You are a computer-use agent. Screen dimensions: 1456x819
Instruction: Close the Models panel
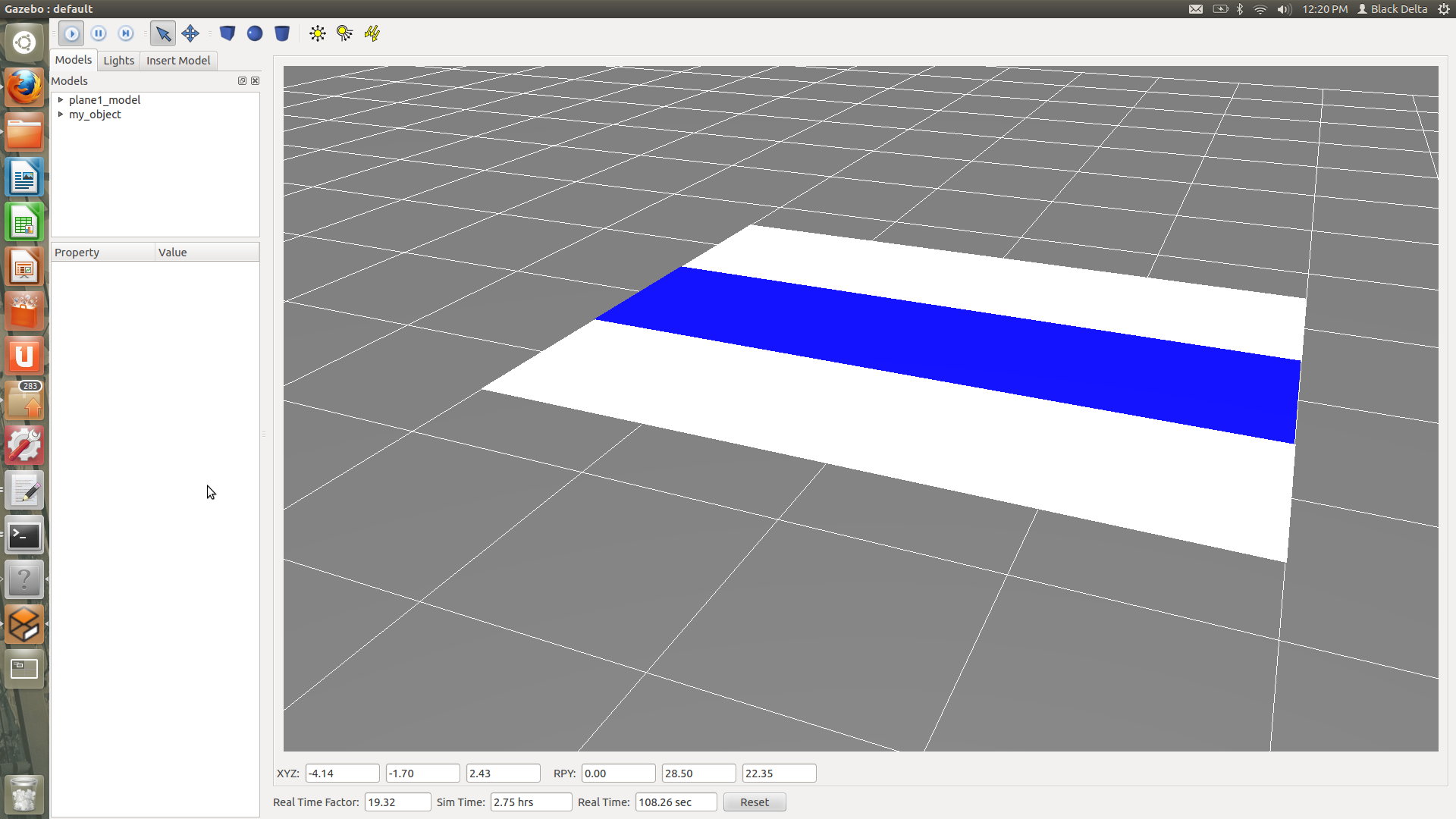256,80
